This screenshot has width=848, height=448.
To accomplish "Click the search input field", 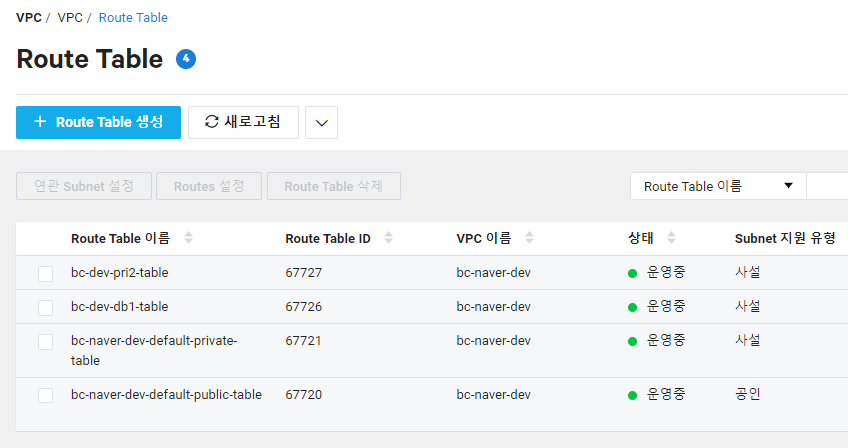I will click(x=828, y=186).
